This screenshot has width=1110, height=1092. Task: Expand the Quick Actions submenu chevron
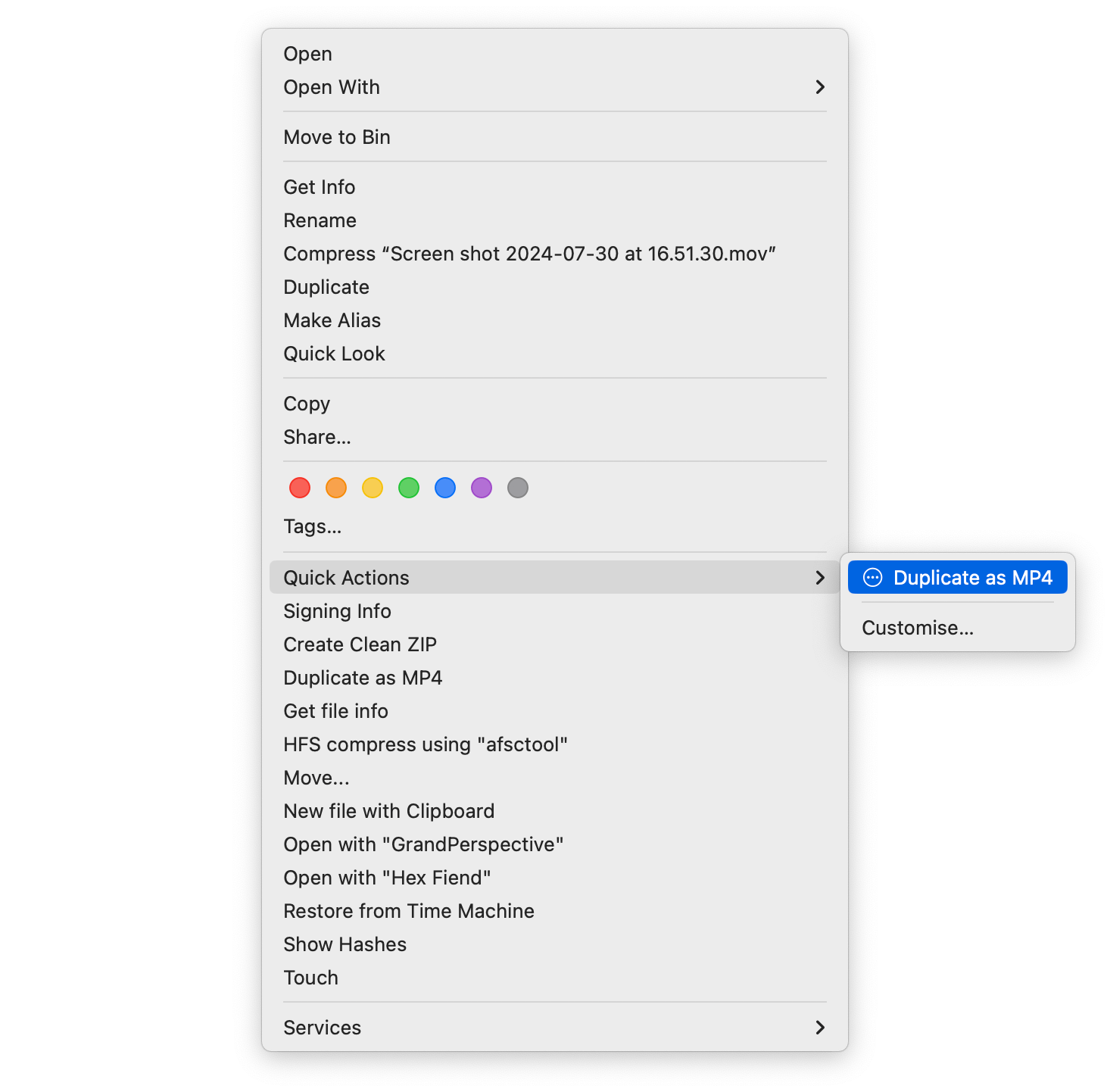pos(819,578)
